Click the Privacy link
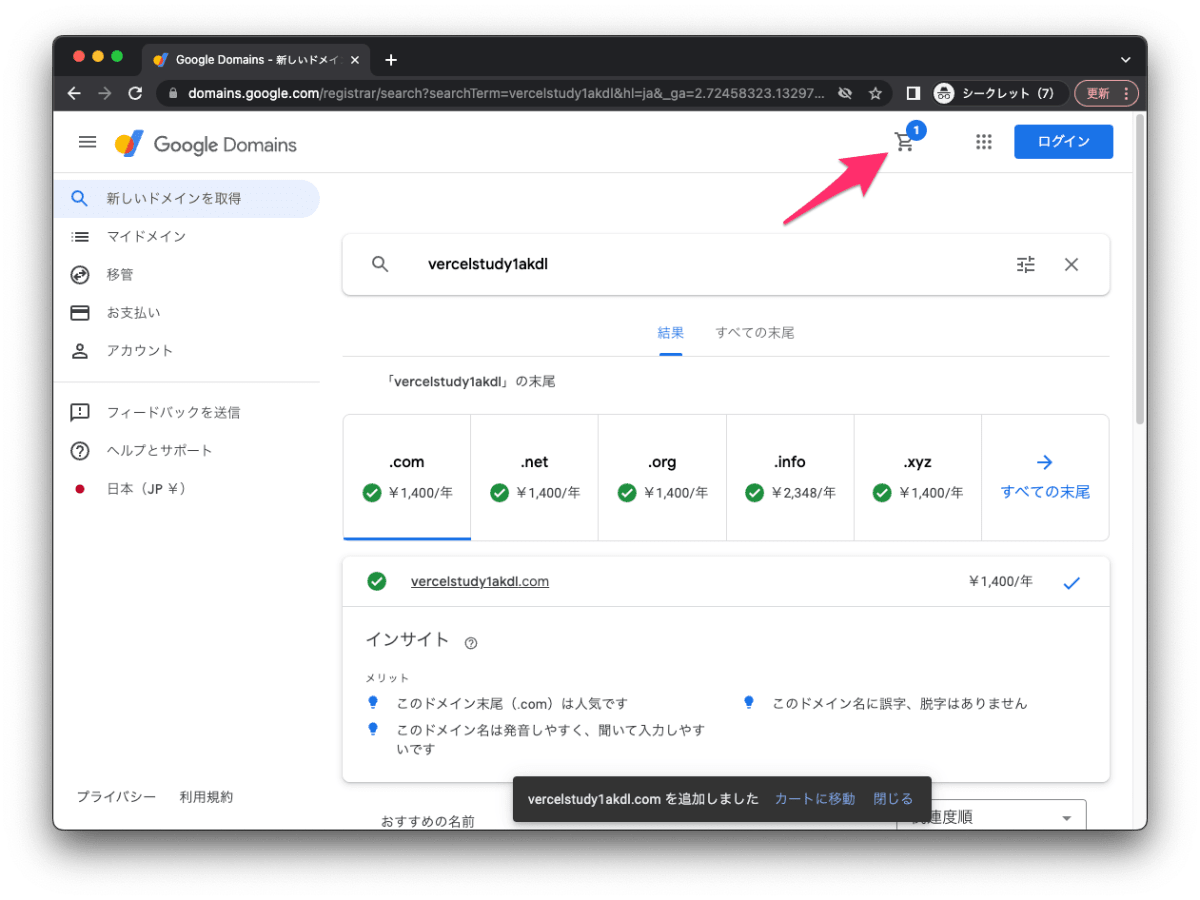This screenshot has width=1200, height=900. (116, 797)
